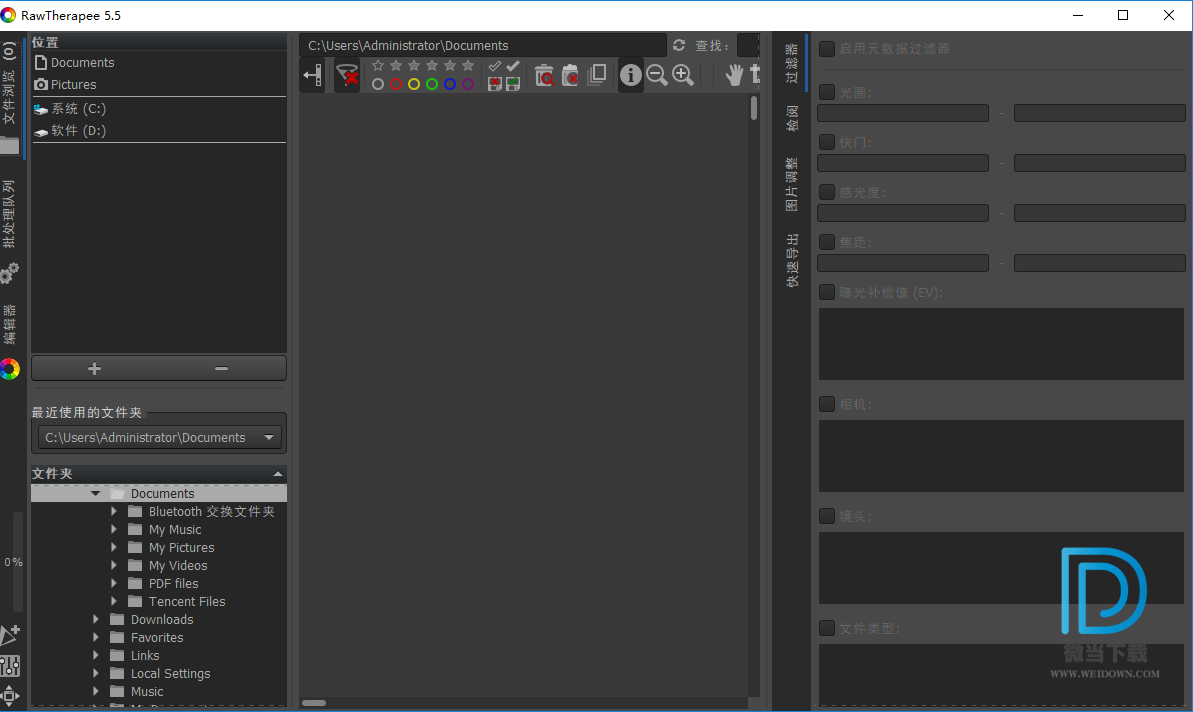The height and width of the screenshot is (712, 1193).
Task: Expand the Tencent Files folder
Action: (113, 601)
